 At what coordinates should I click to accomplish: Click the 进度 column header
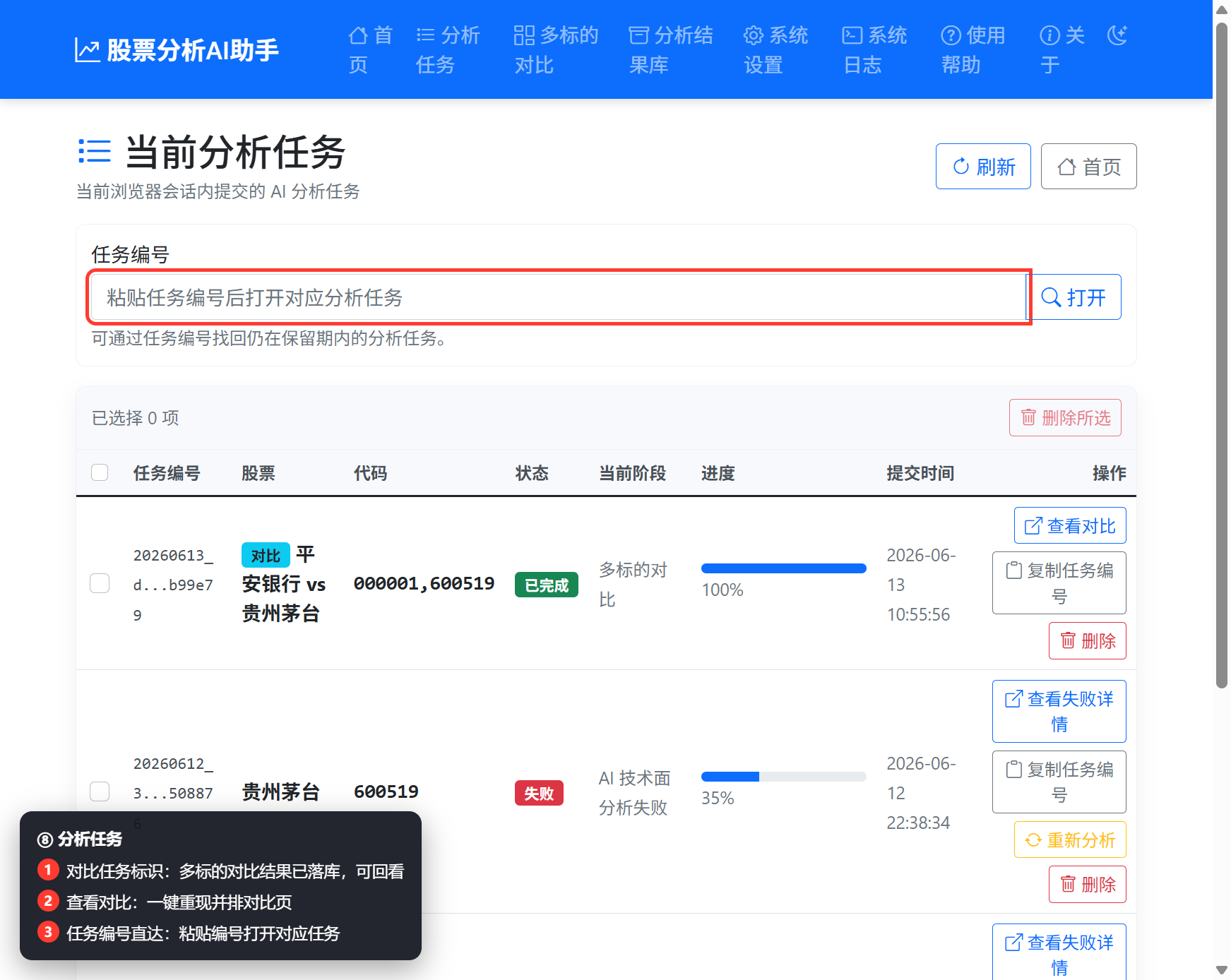718,473
